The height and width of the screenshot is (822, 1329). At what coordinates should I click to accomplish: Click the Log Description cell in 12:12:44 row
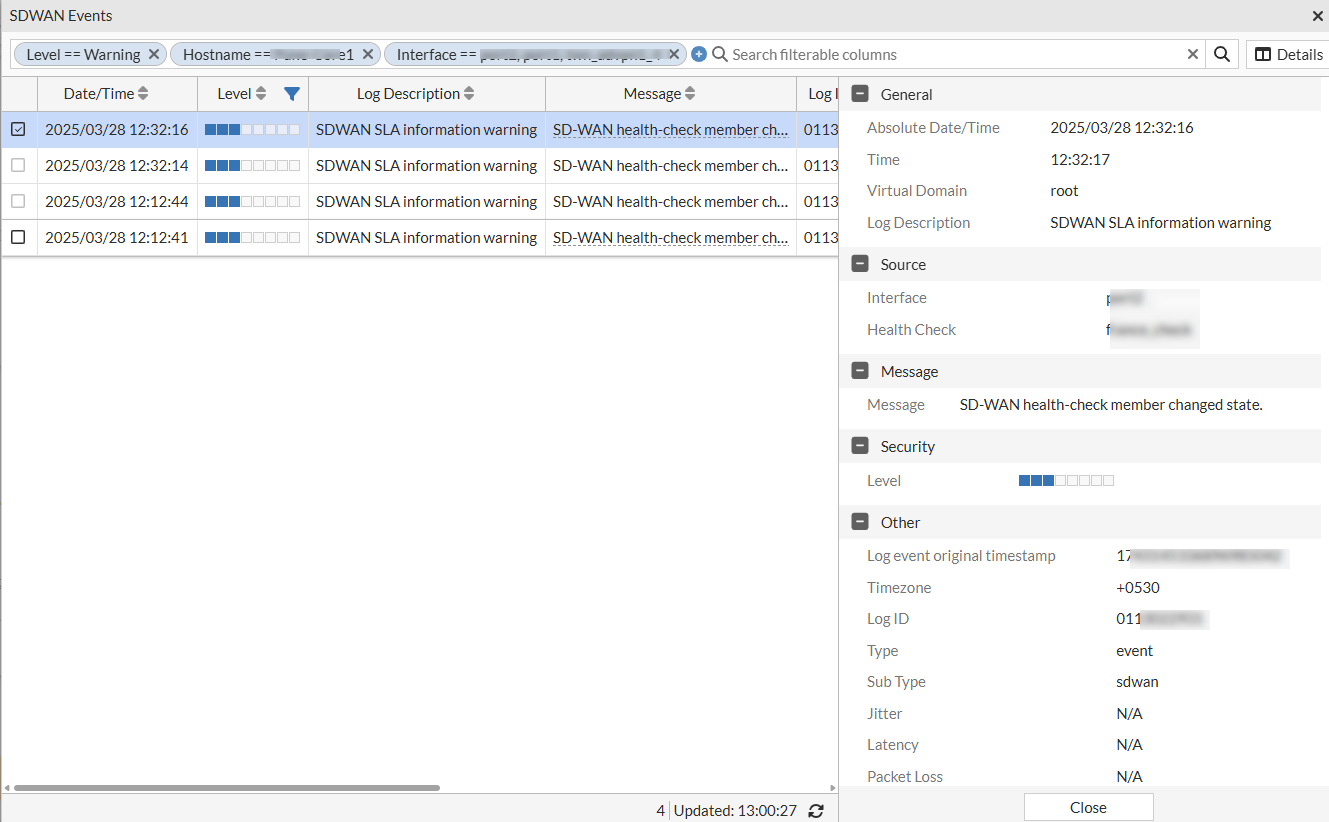tap(426, 201)
